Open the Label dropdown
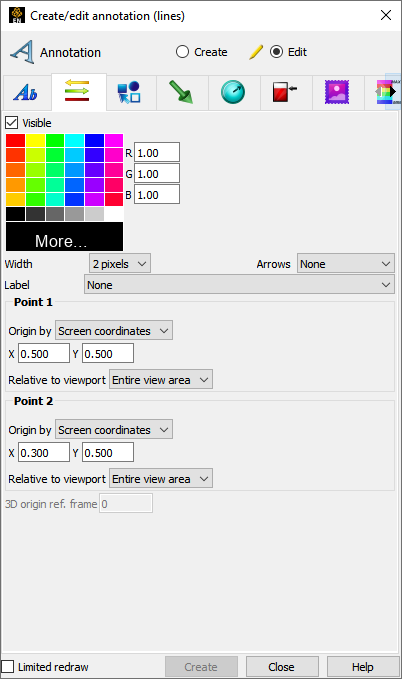 point(239,285)
